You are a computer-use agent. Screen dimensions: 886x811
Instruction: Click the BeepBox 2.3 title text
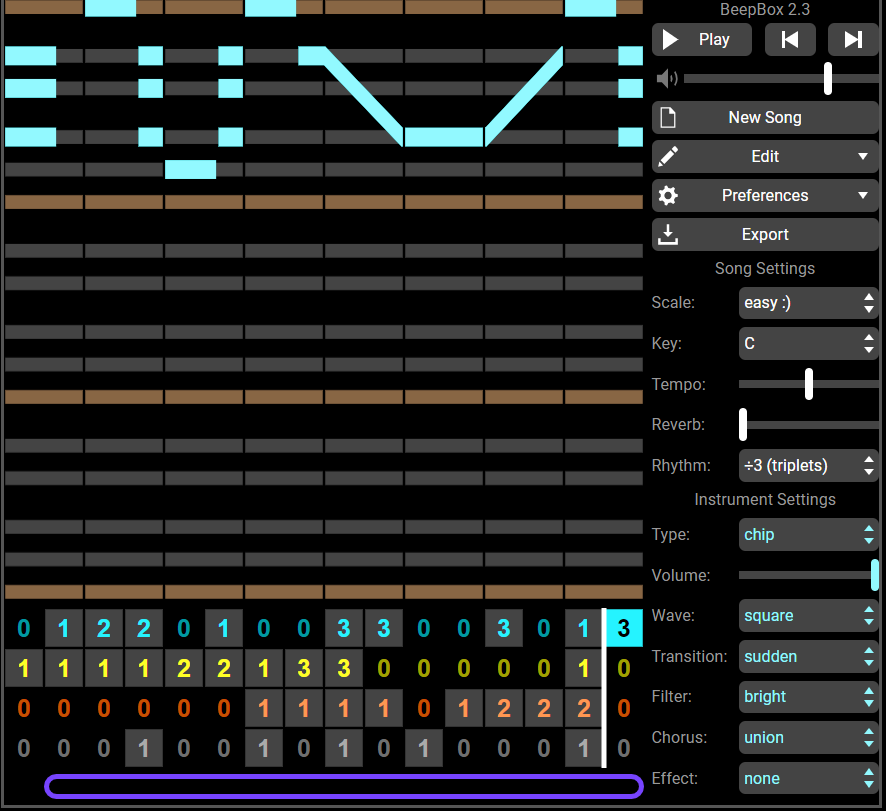[765, 9]
